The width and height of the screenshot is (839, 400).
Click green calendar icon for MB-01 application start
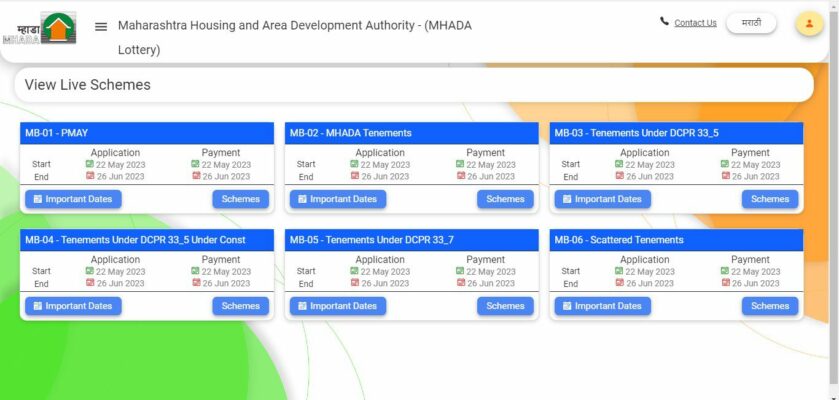[x=89, y=164]
